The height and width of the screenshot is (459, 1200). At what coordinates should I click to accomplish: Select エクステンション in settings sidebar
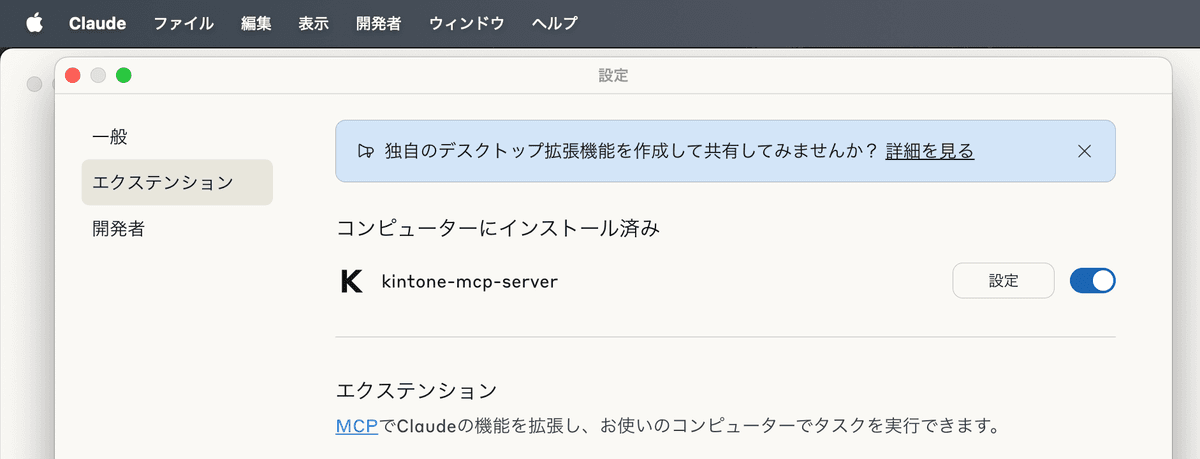(177, 182)
